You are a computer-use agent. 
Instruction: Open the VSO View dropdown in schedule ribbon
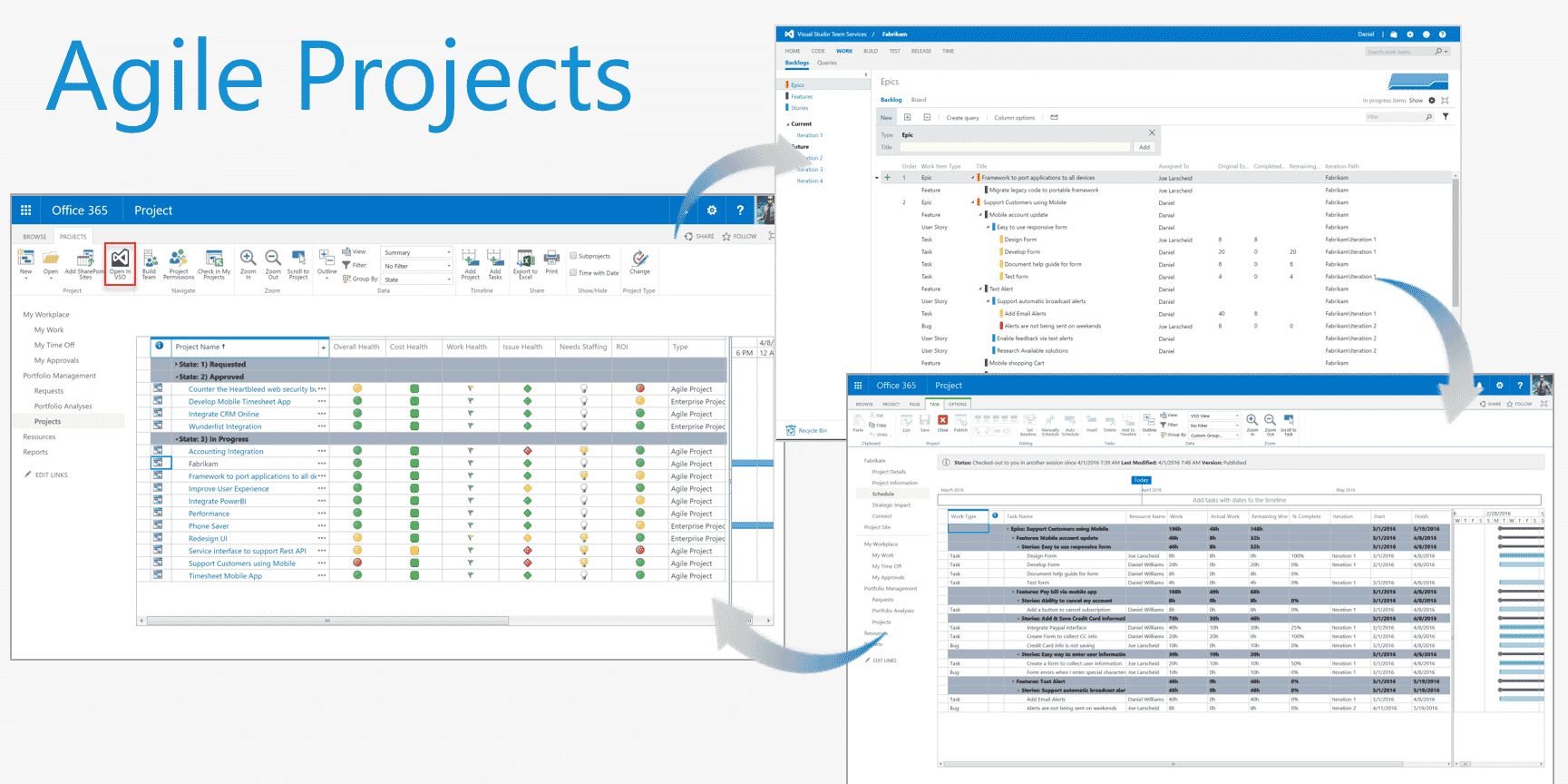[x=1213, y=416]
